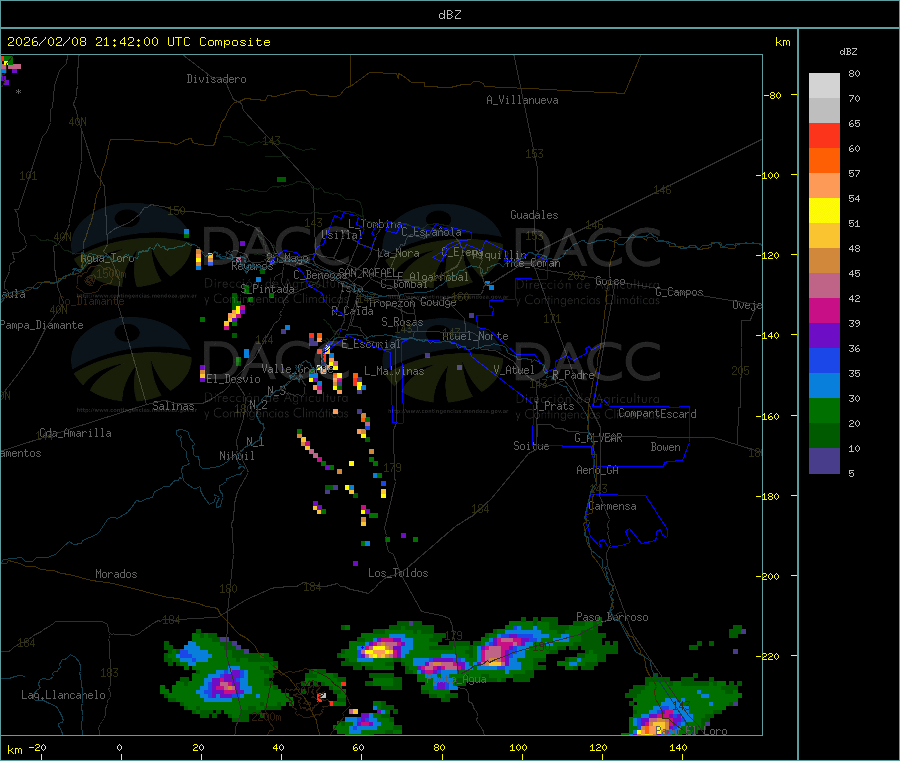Click the 'Guadales' map label

pos(534,215)
